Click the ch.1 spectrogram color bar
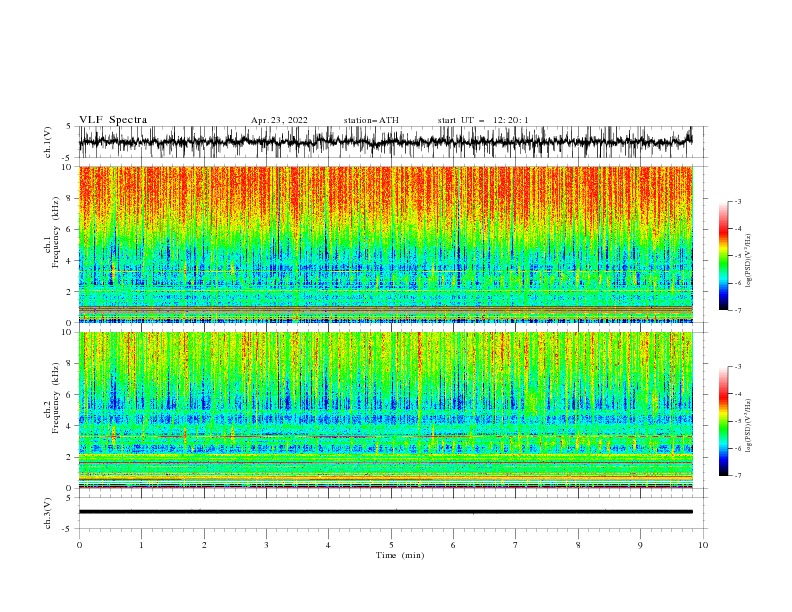792x612 pixels. click(723, 256)
